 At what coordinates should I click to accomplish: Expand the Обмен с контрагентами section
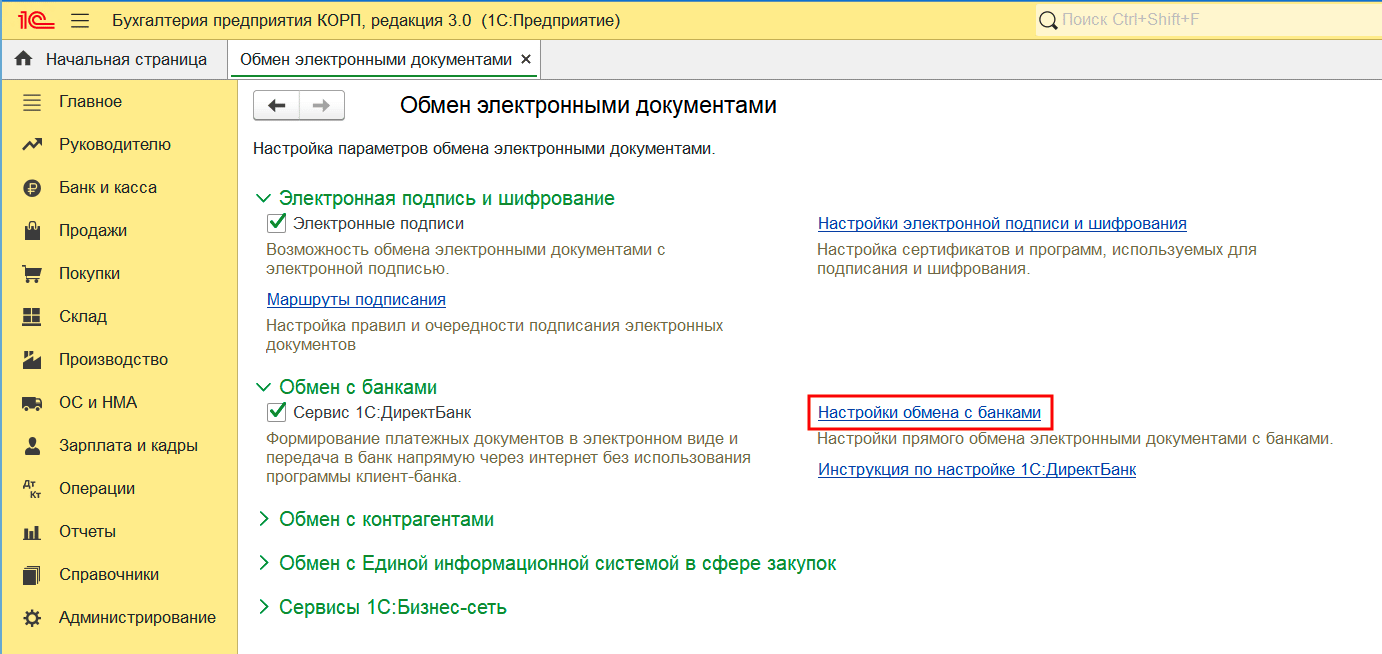click(264, 520)
